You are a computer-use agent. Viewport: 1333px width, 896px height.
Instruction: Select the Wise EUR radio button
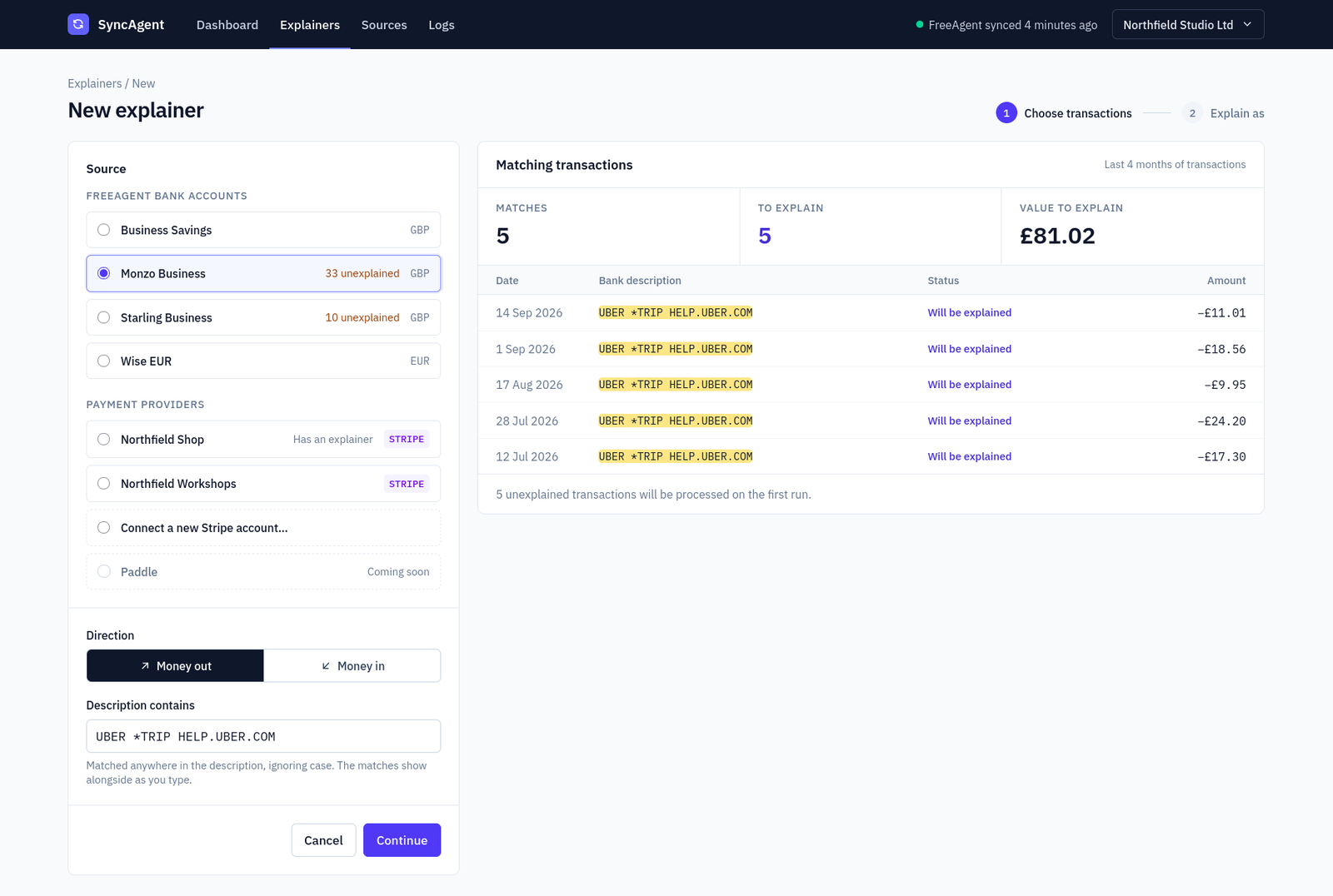(103, 361)
